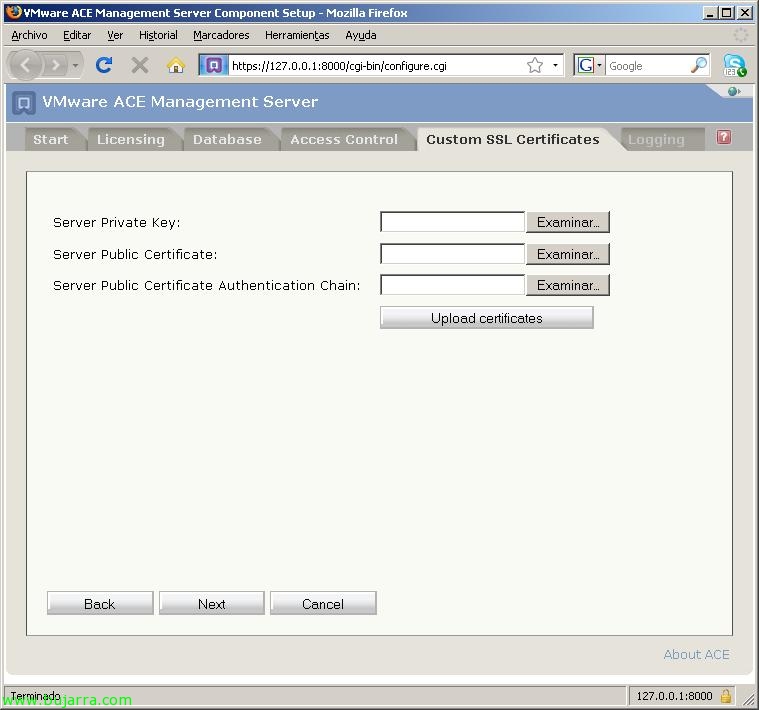Open the Ayuda menu
The height and width of the screenshot is (710, 759).
[361, 35]
